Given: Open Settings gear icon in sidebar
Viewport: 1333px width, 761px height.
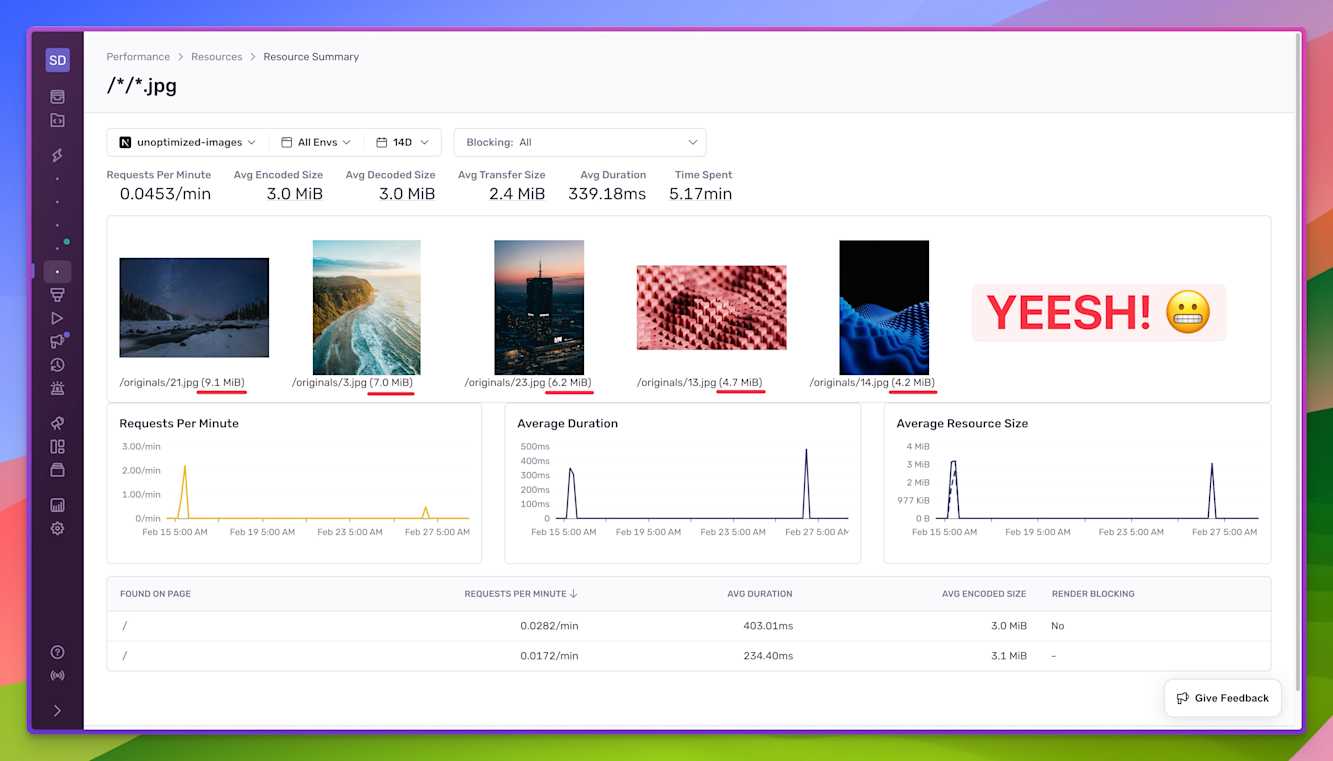Looking at the screenshot, I should coord(57,528).
